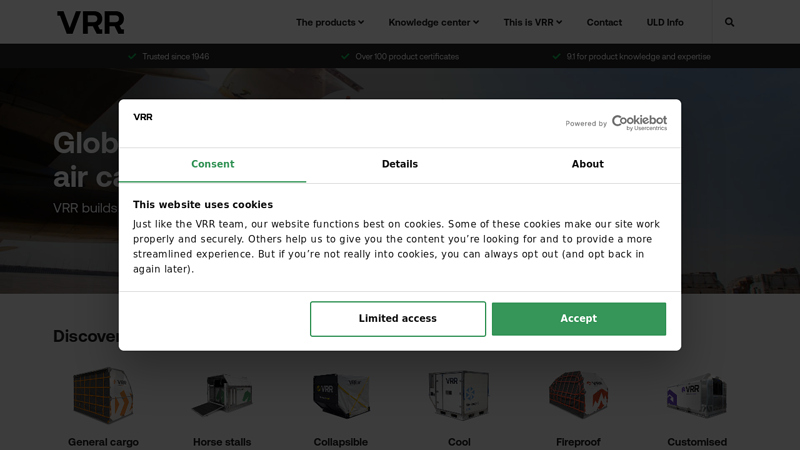800x450 pixels.
Task: Select Fireproof container thumbnail
Action: coord(578,395)
